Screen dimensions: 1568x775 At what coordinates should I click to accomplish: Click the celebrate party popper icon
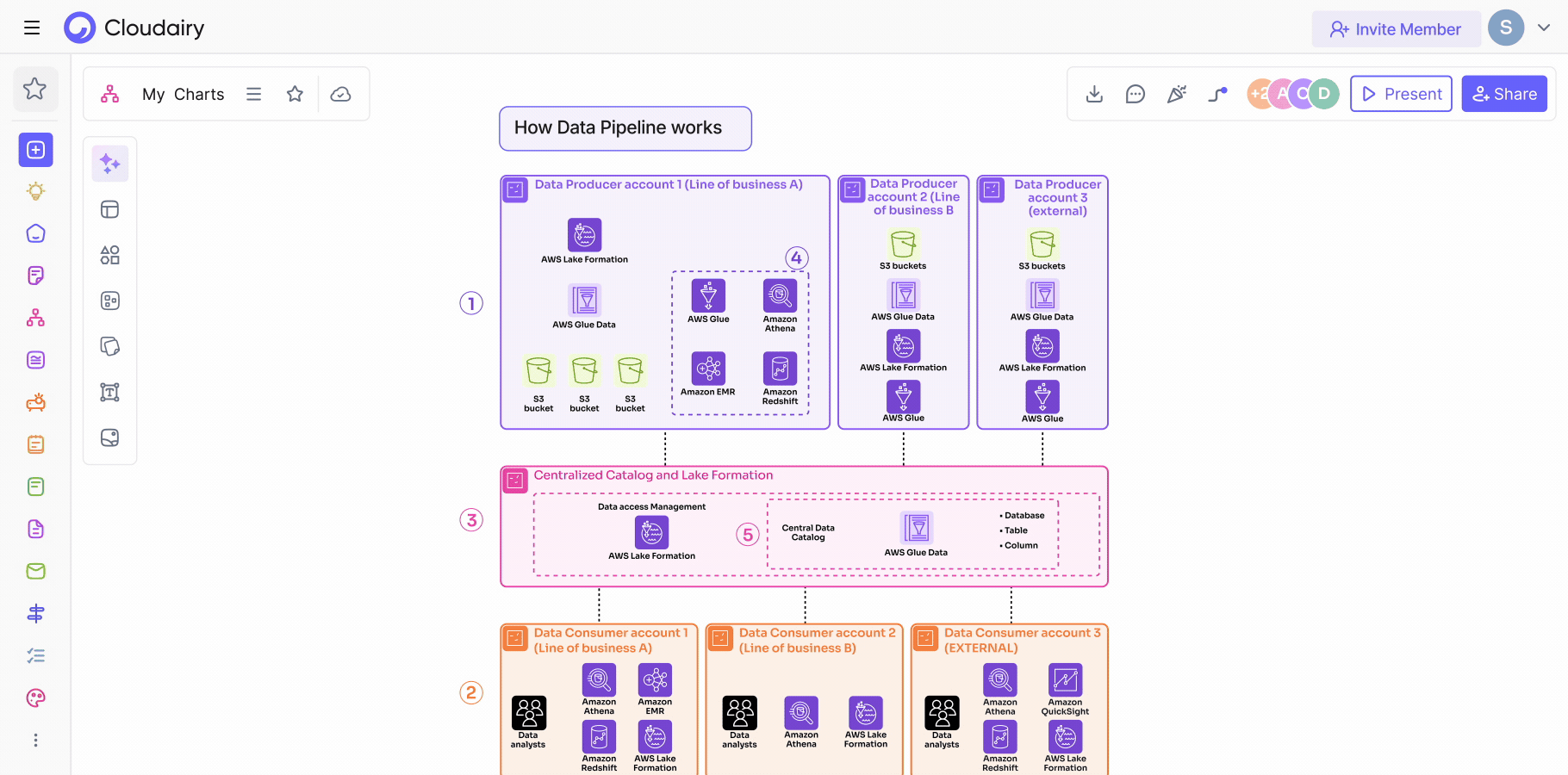tap(1177, 94)
